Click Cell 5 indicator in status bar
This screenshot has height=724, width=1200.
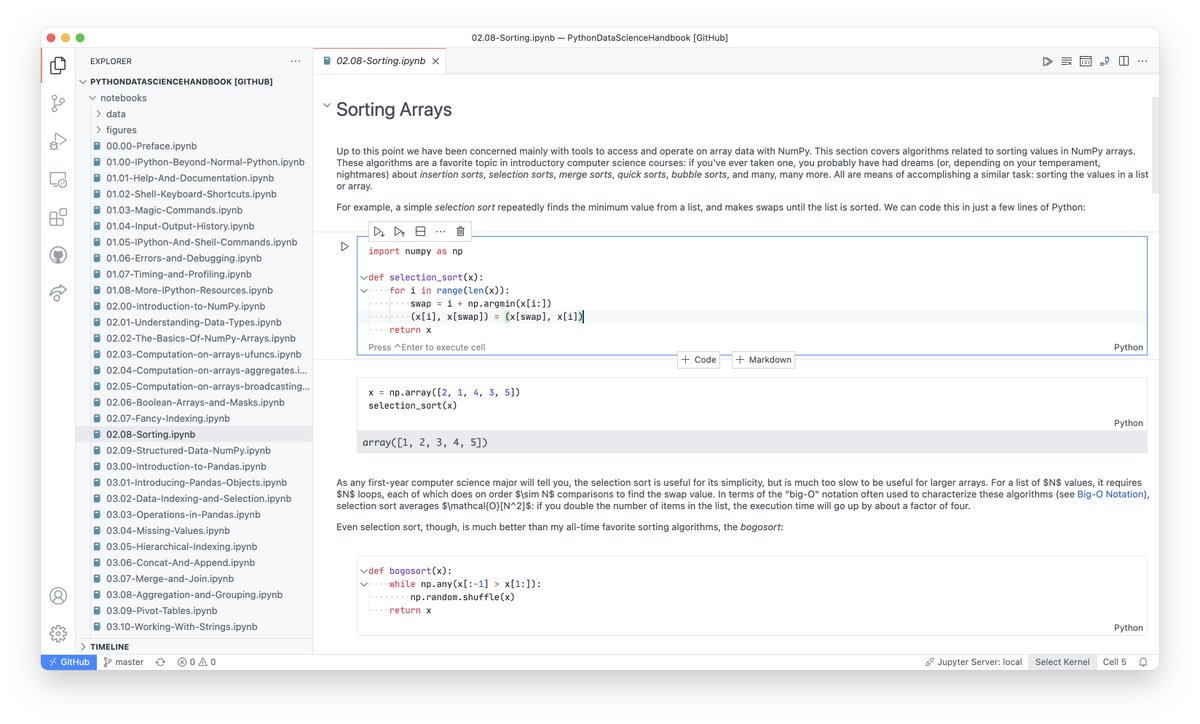(x=1113, y=662)
